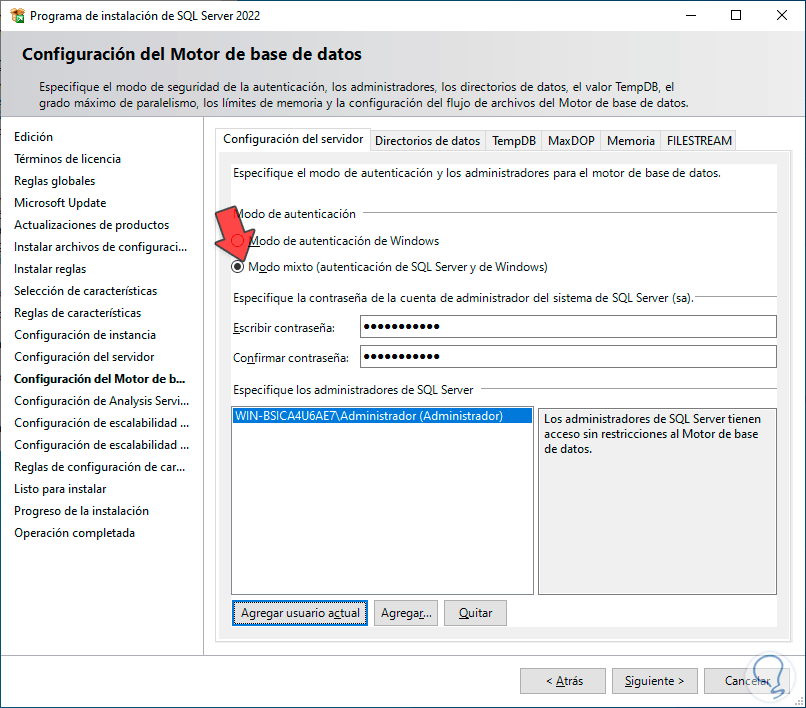Click Progreso de la instalación step
Image resolution: width=806 pixels, height=708 pixels.
pos(81,511)
